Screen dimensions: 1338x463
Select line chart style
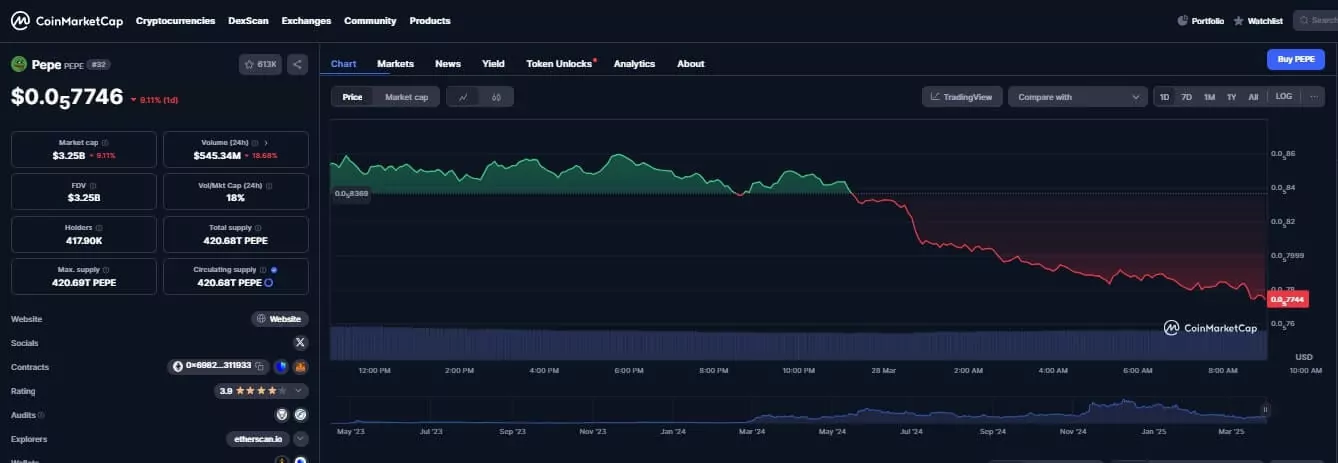[463, 97]
